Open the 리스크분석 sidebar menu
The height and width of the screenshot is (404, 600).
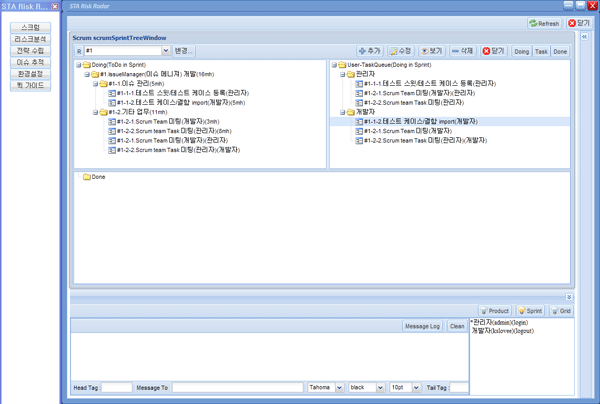[31, 39]
